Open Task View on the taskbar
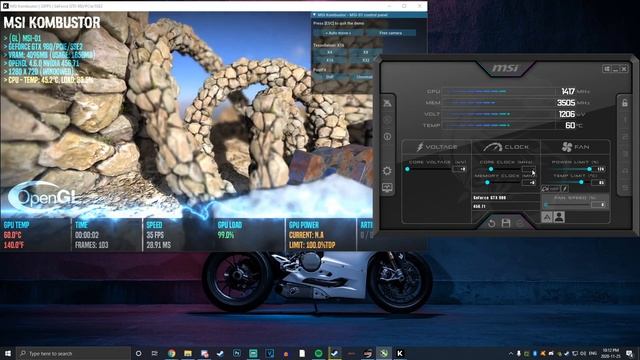The width and height of the screenshot is (640, 360). click(155, 353)
